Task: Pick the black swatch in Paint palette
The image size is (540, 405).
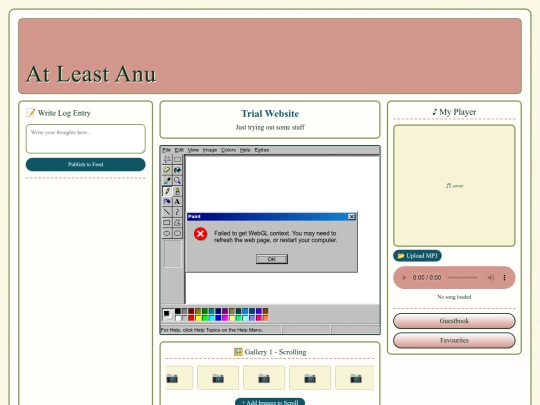Action: (x=178, y=311)
